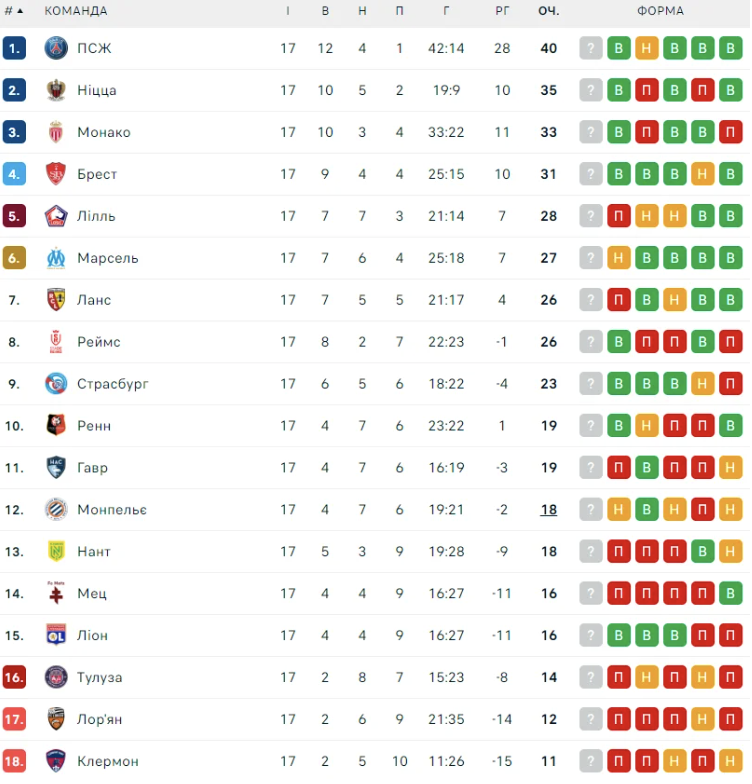Image resolution: width=752 pixels, height=784 pixels.
Task: Click Монпельє's underlined 18 points
Action: [548, 509]
